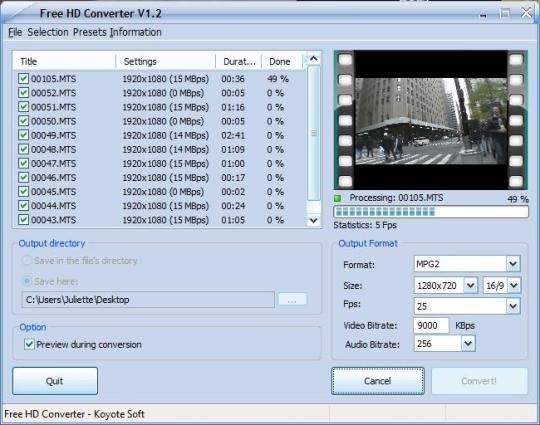Viewport: 540px width, 425px height.
Task: Click file list scroll down arrow
Action: [313, 220]
